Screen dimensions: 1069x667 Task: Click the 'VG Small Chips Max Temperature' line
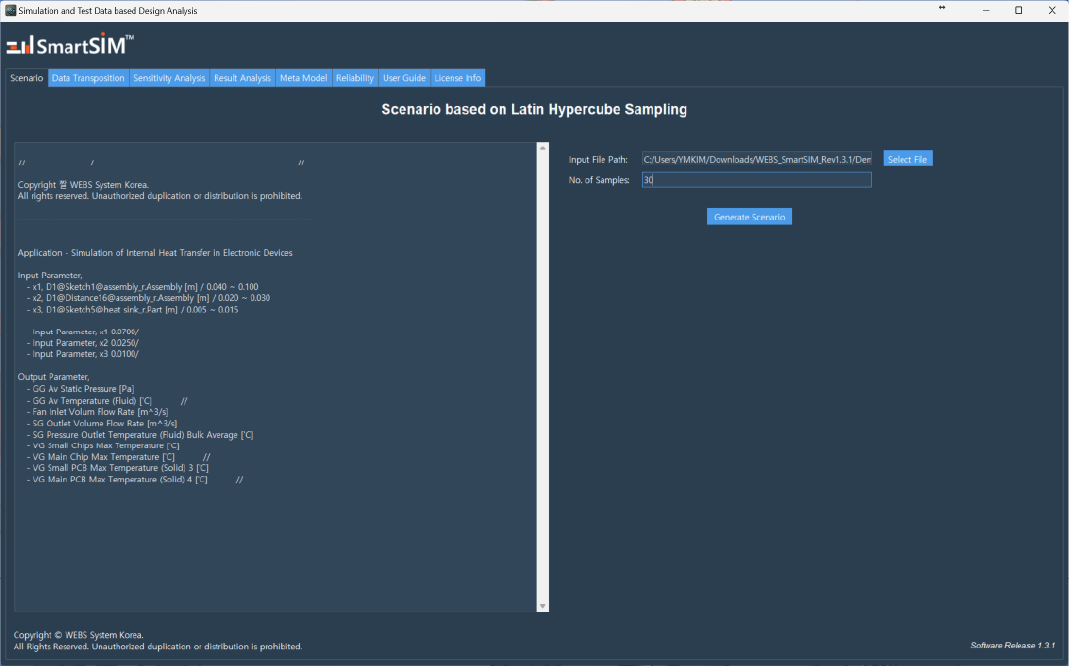103,445
